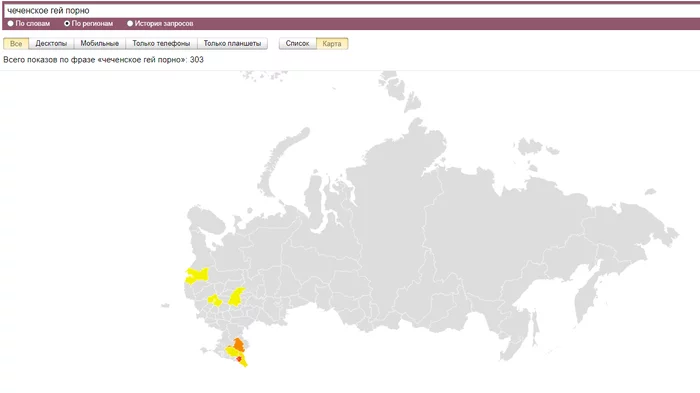Screen dimensions: 700x393
Task: Click the small red region in the south
Action: [x=239, y=359]
